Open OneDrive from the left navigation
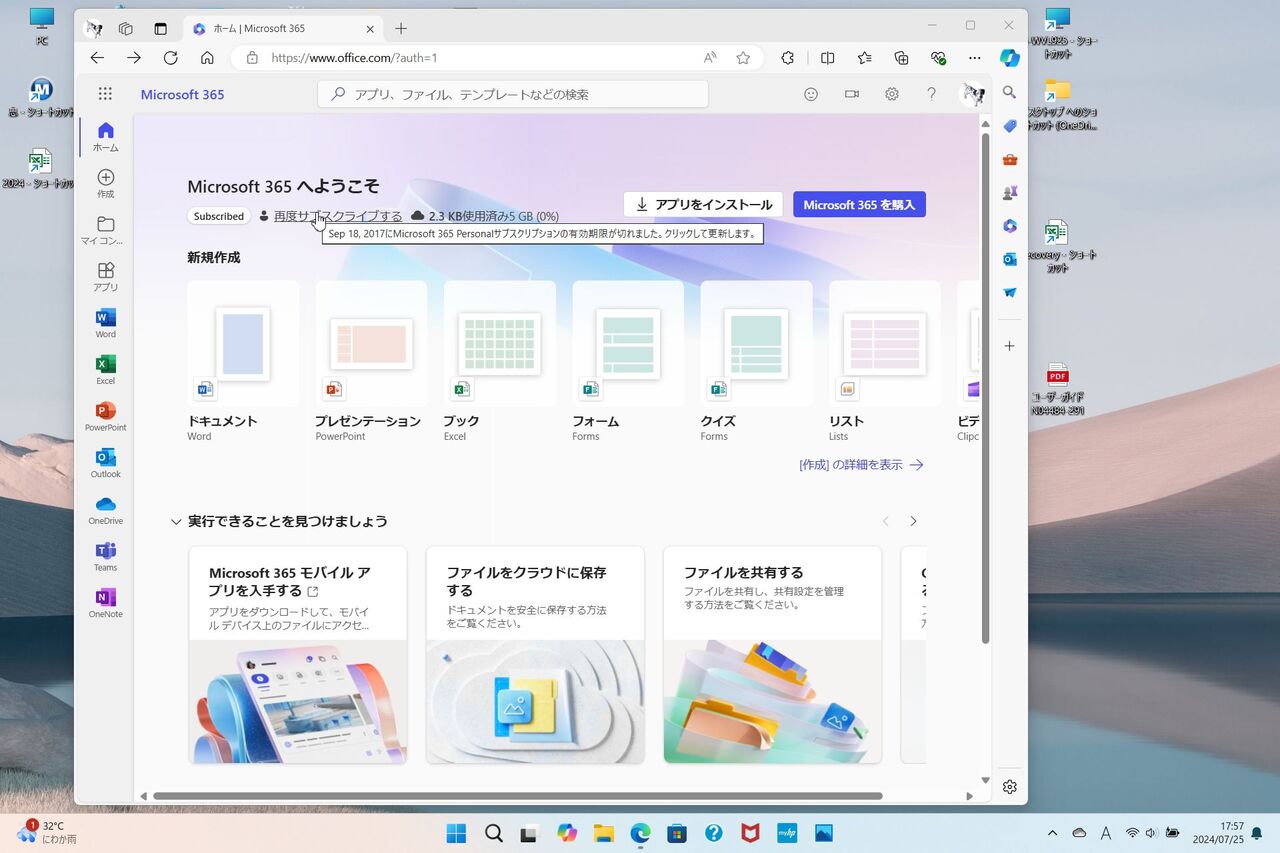This screenshot has width=1280, height=853. pos(106,510)
